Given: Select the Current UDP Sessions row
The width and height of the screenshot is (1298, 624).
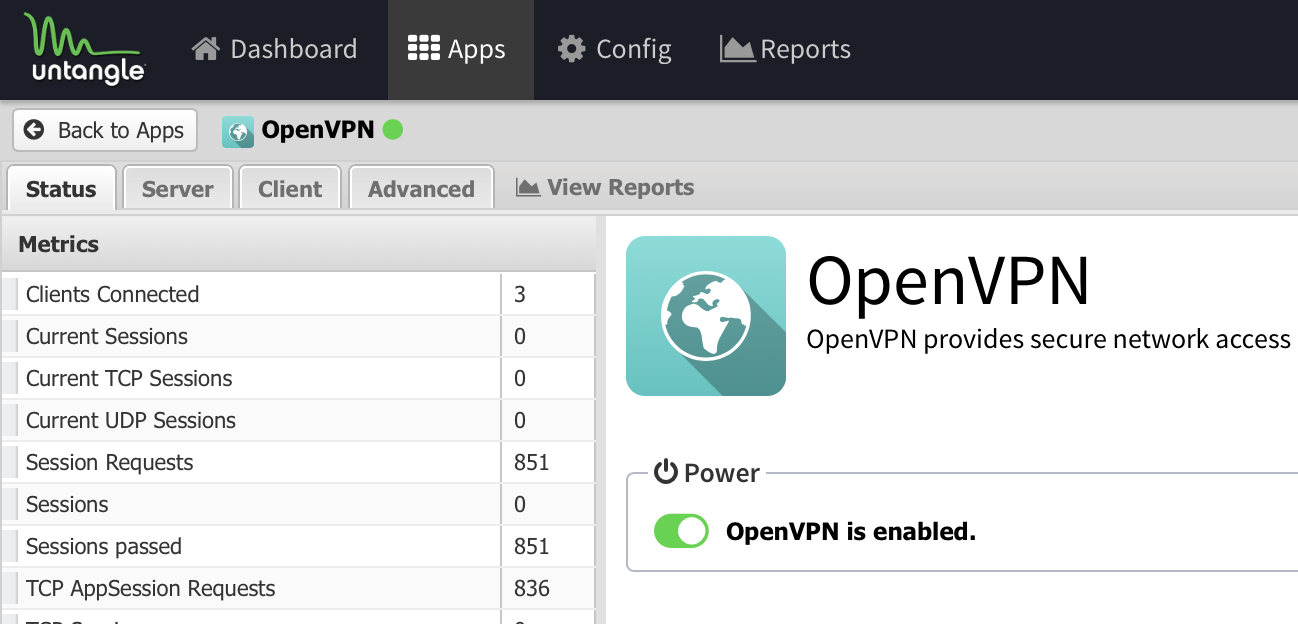Looking at the screenshot, I should 298,420.
